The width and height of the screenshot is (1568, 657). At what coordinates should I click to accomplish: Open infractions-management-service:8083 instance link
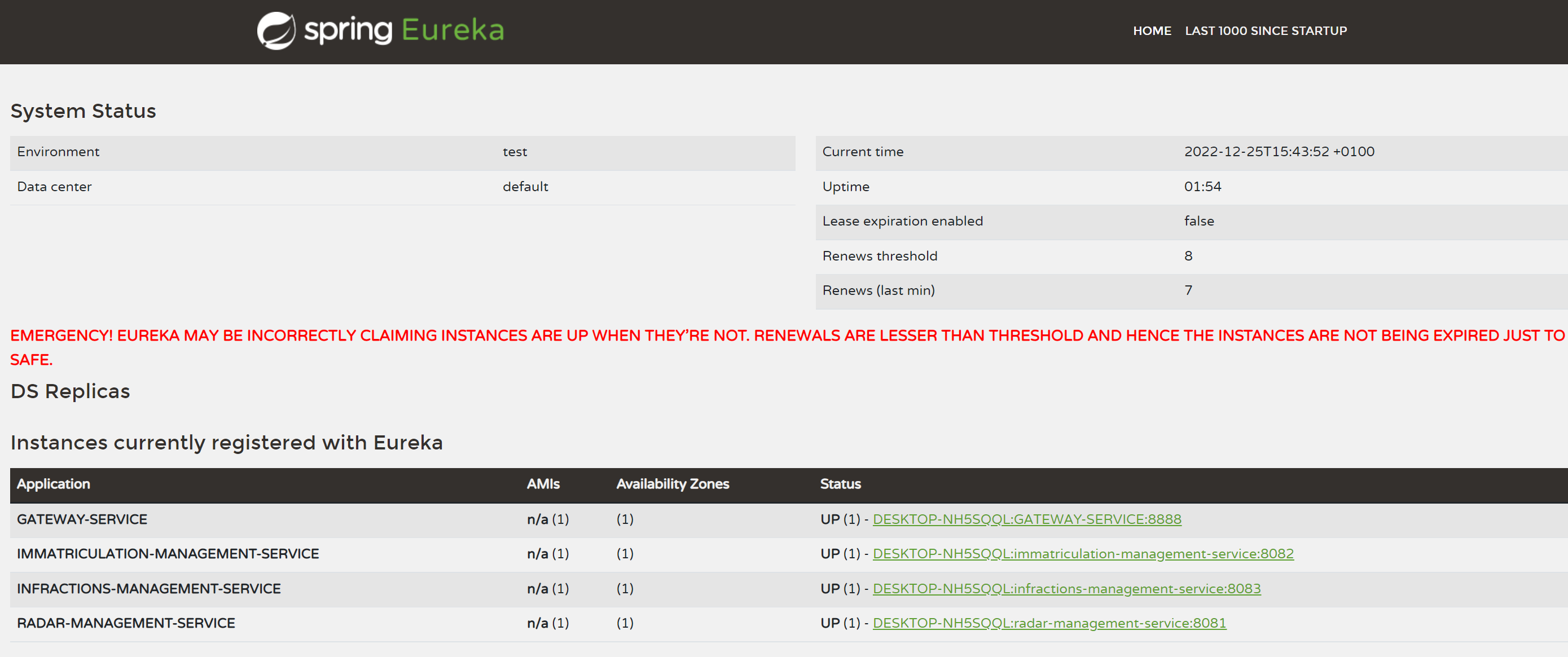[x=1066, y=588]
